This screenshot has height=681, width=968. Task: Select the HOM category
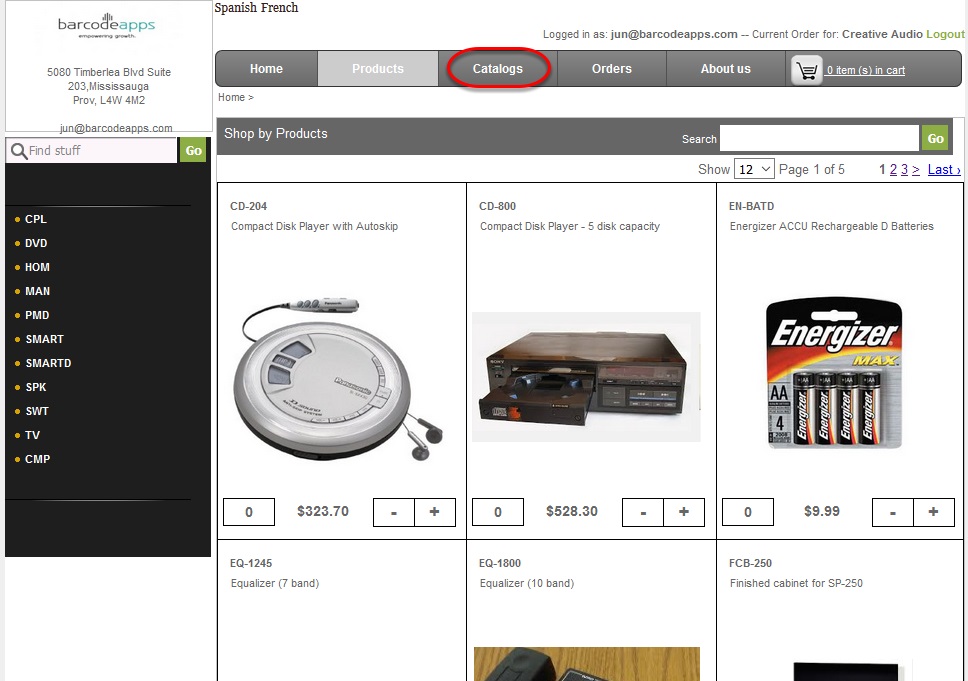click(37, 267)
